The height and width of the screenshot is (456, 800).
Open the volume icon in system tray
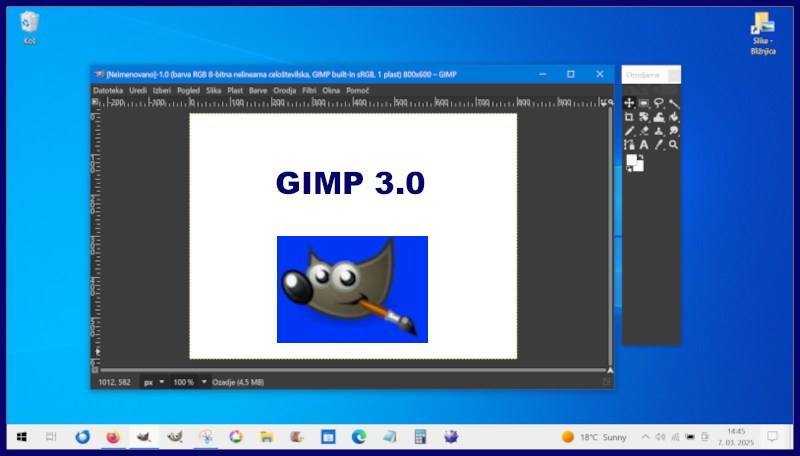(660, 437)
